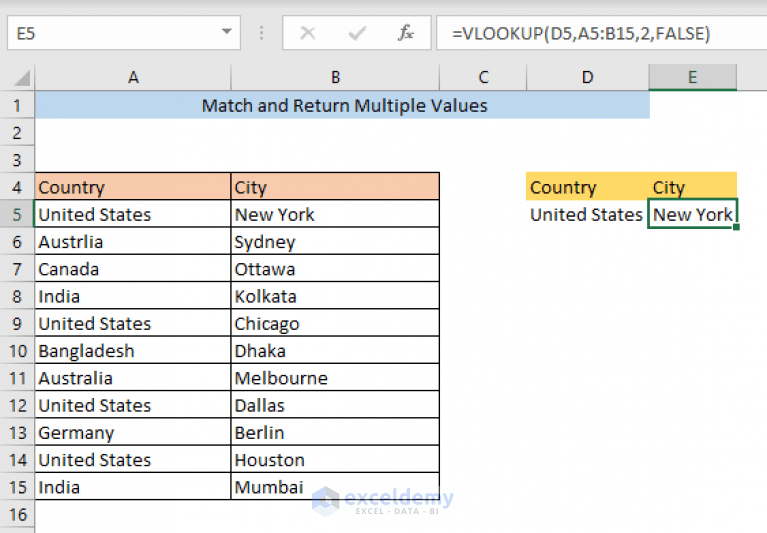Click the formula bar with VLOOKUP formula

pyautogui.click(x=601, y=33)
